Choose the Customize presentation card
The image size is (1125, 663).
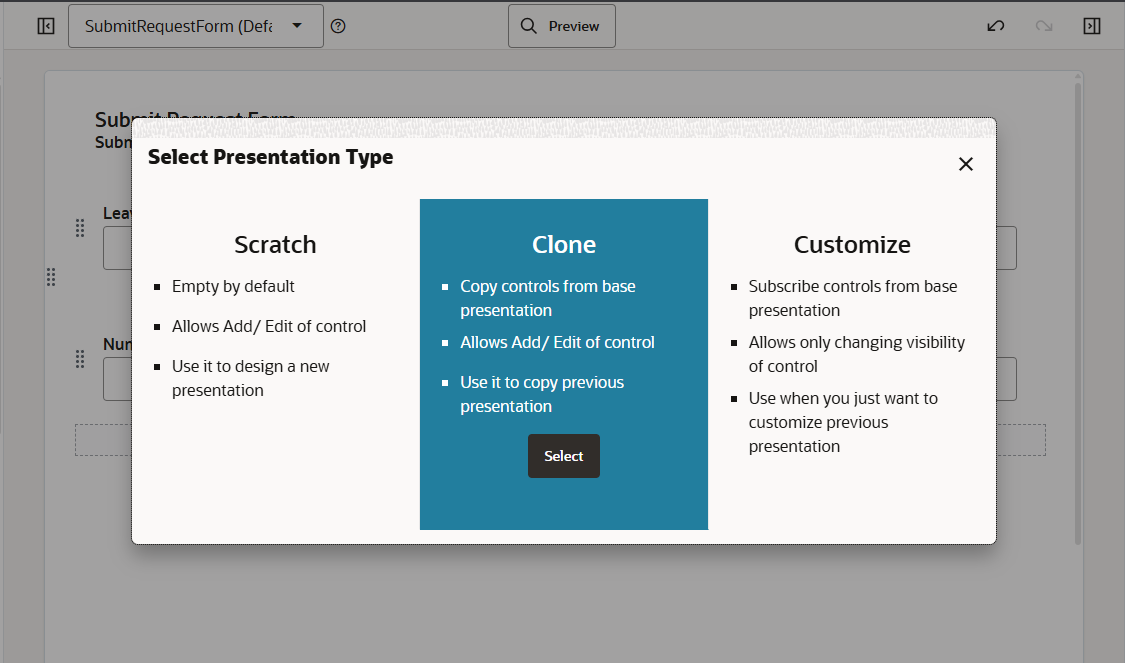(x=852, y=330)
